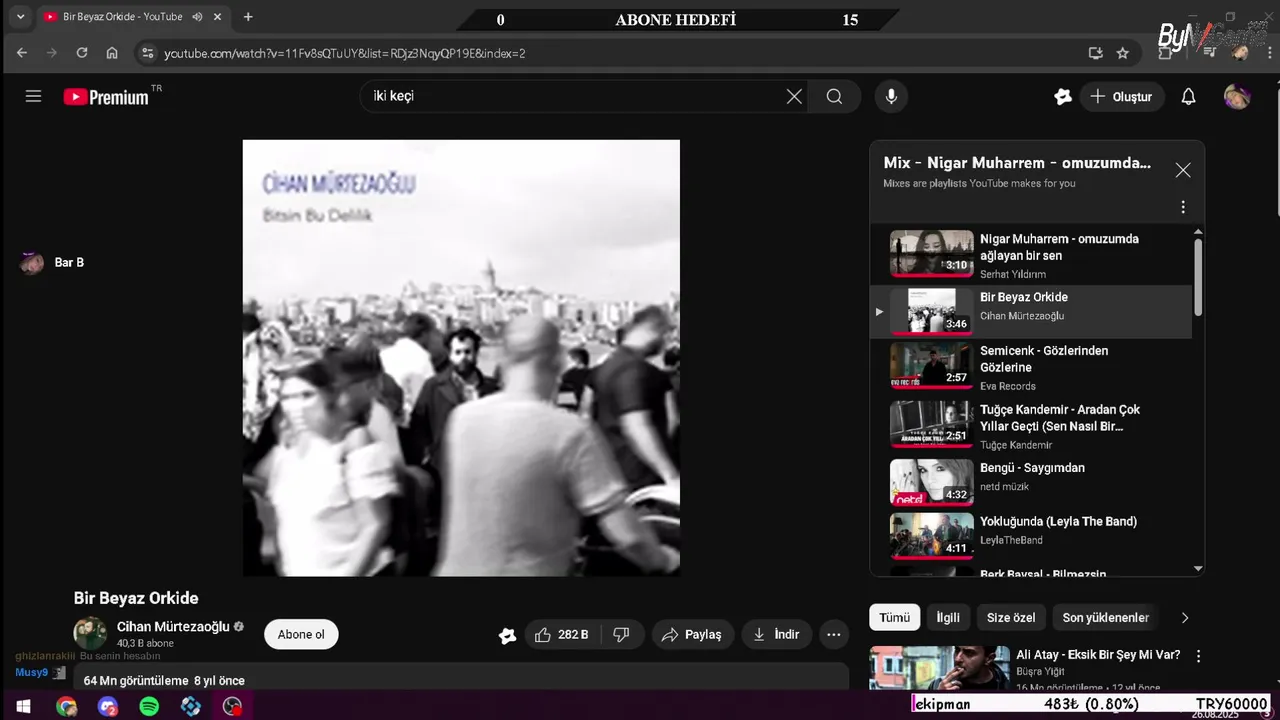1280x720 pixels.
Task: Select the İlgili filter chip
Action: (x=948, y=618)
